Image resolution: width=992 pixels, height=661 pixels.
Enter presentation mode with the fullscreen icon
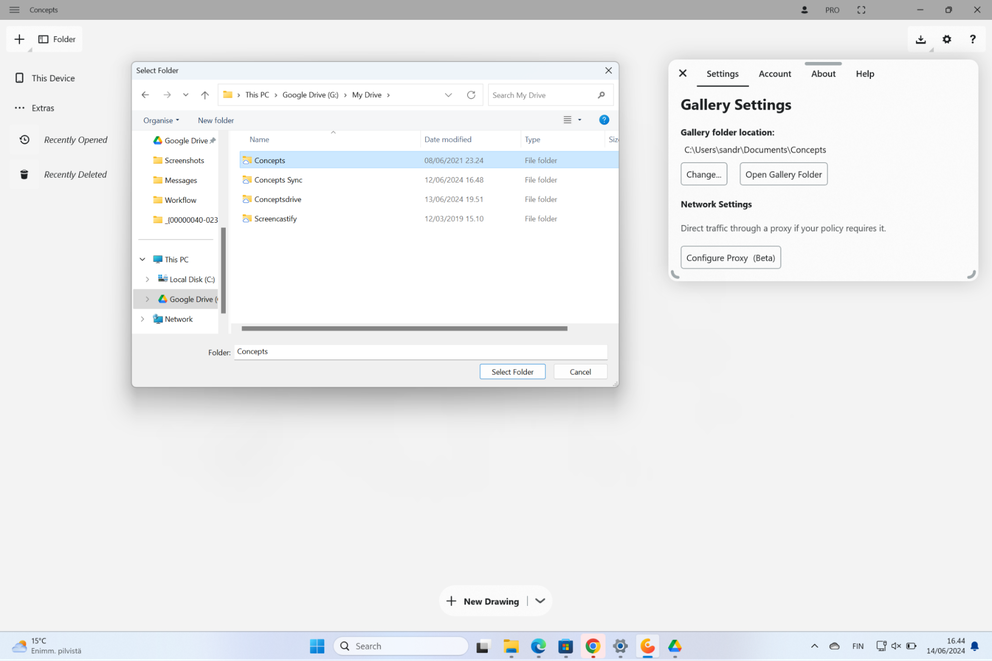point(861,9)
